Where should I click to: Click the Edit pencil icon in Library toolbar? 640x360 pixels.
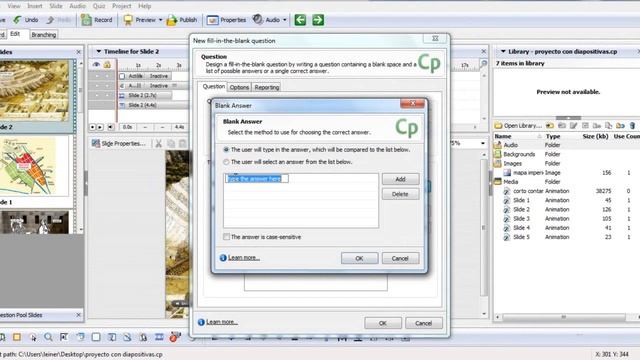573,126
